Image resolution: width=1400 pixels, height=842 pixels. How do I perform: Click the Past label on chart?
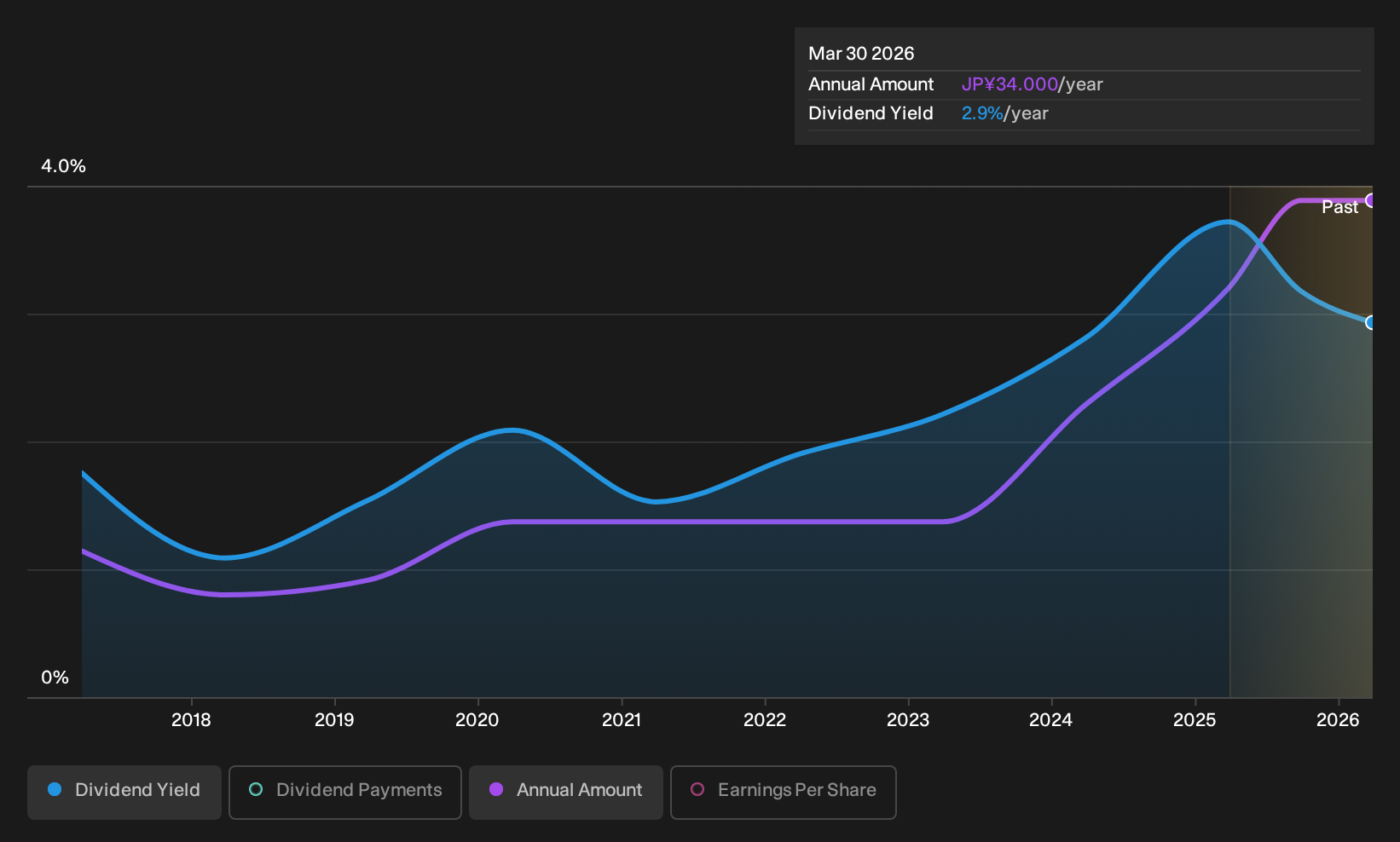1339,207
